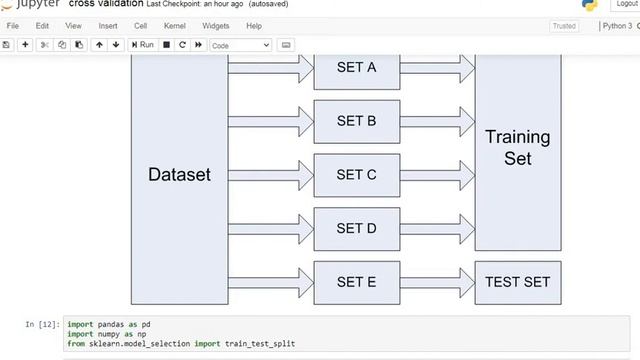Open the Edit menu

click(x=42, y=26)
